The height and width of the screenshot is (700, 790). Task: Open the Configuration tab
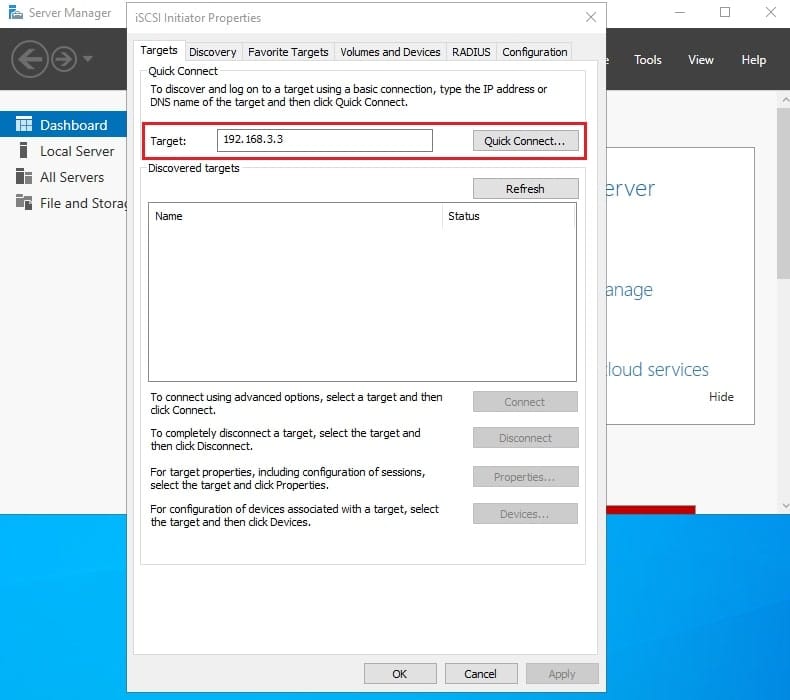point(535,52)
